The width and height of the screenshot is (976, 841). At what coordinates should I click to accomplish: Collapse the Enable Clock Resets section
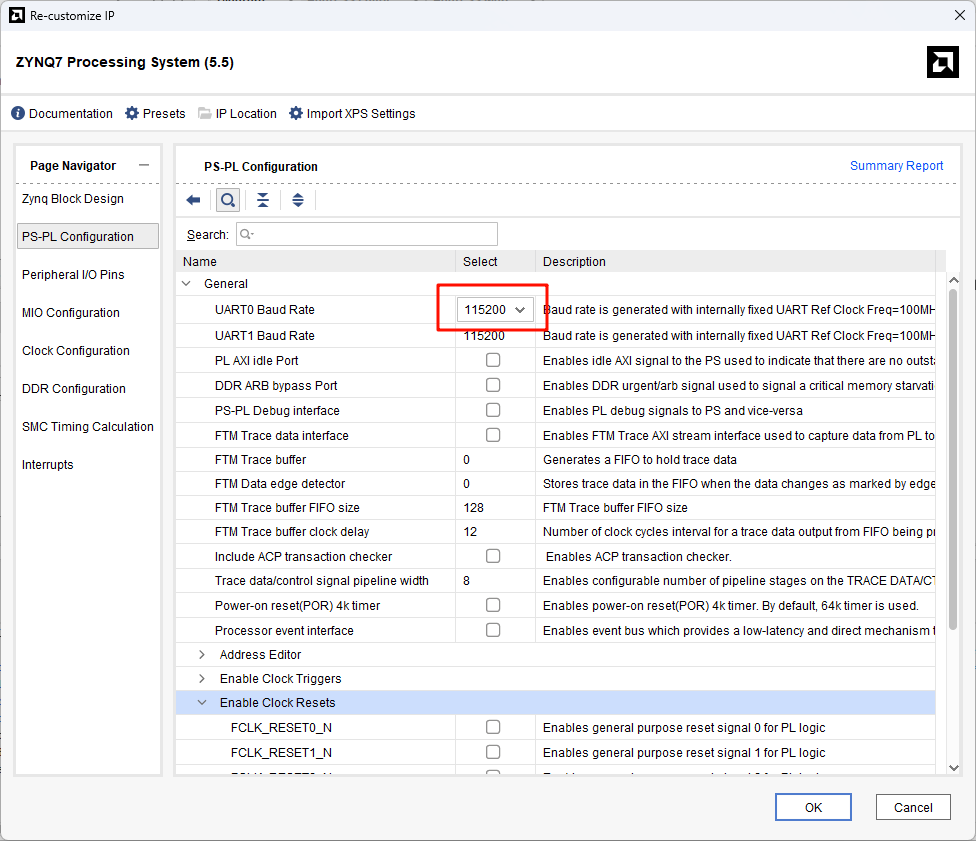point(202,703)
